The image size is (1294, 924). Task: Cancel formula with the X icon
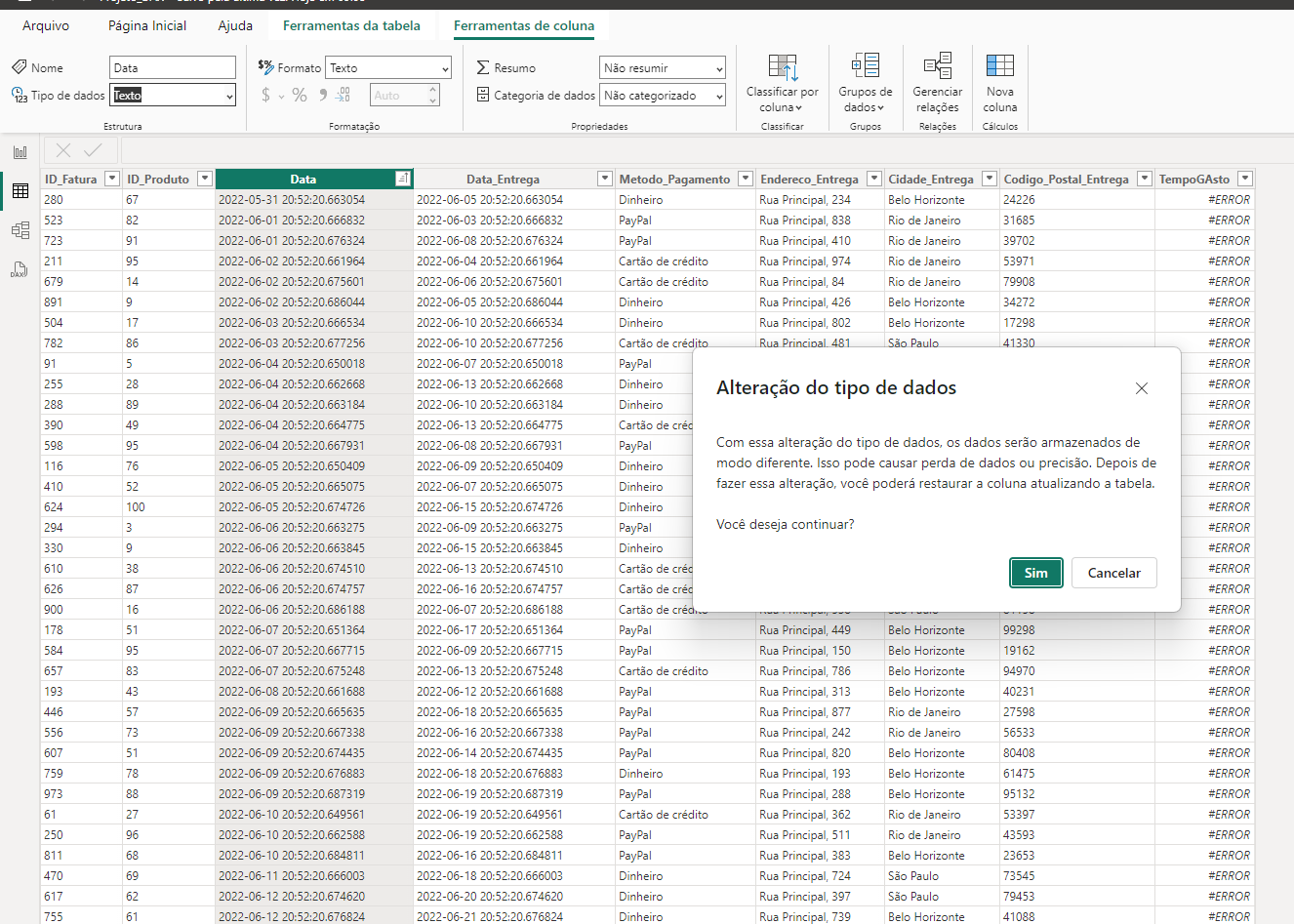tap(63, 150)
